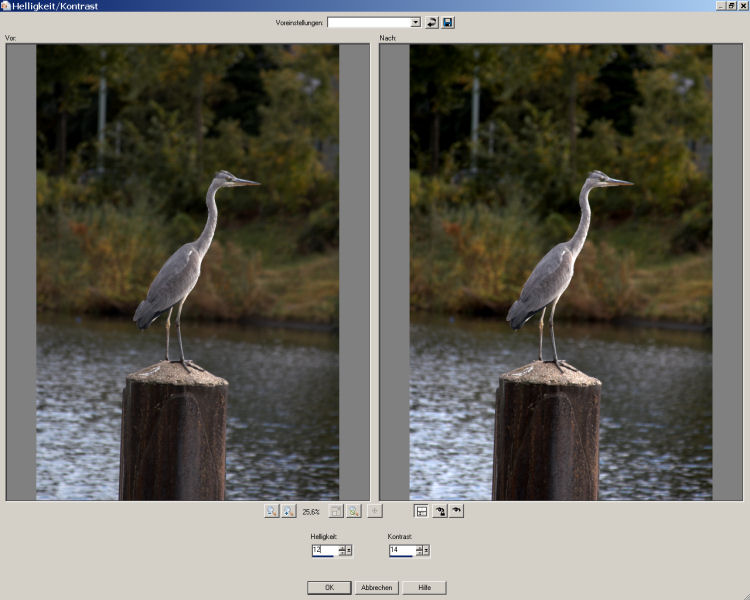Click inside the Kontrast value field

400,549
